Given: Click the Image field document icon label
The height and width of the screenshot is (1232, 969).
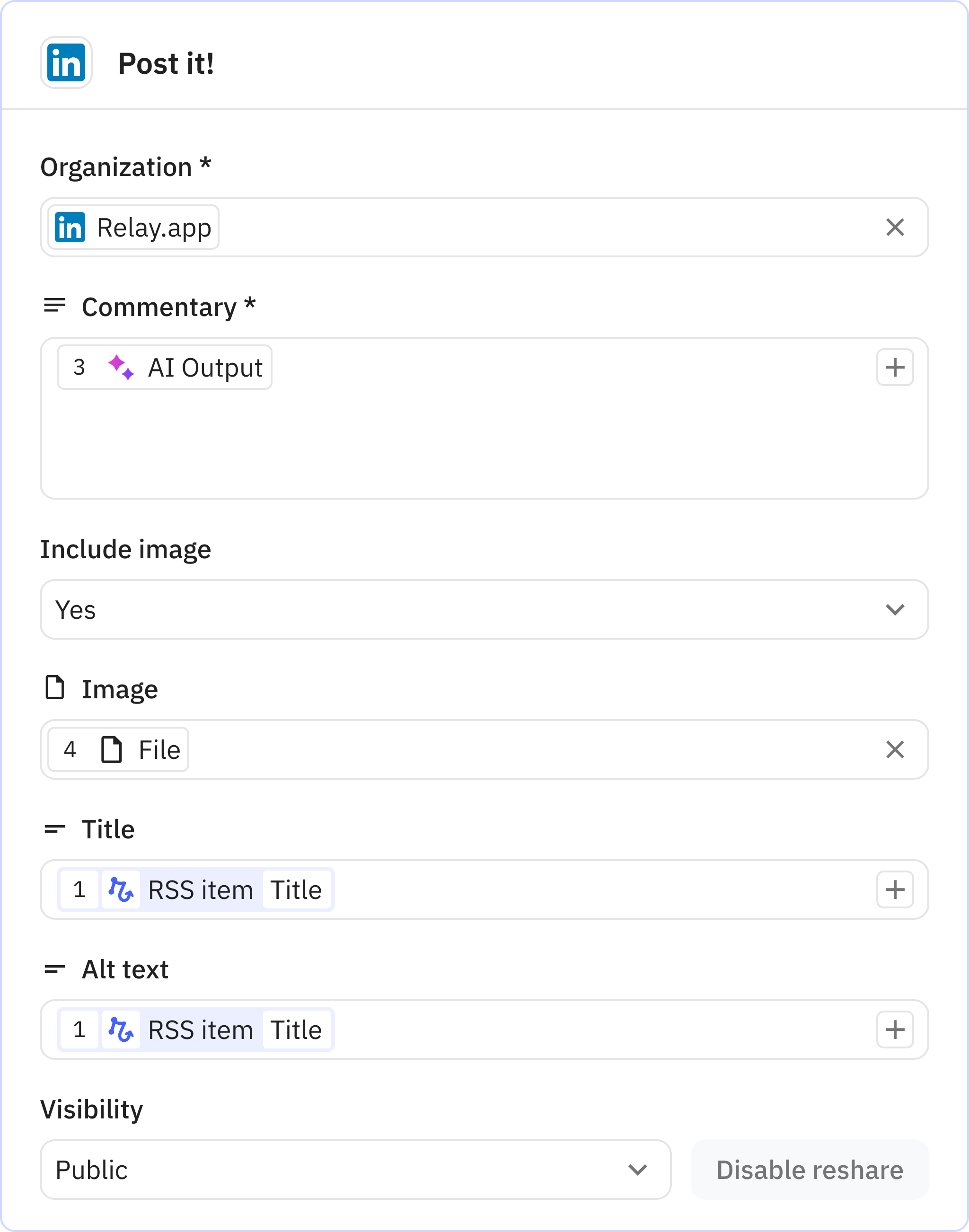Looking at the screenshot, I should pos(54,688).
